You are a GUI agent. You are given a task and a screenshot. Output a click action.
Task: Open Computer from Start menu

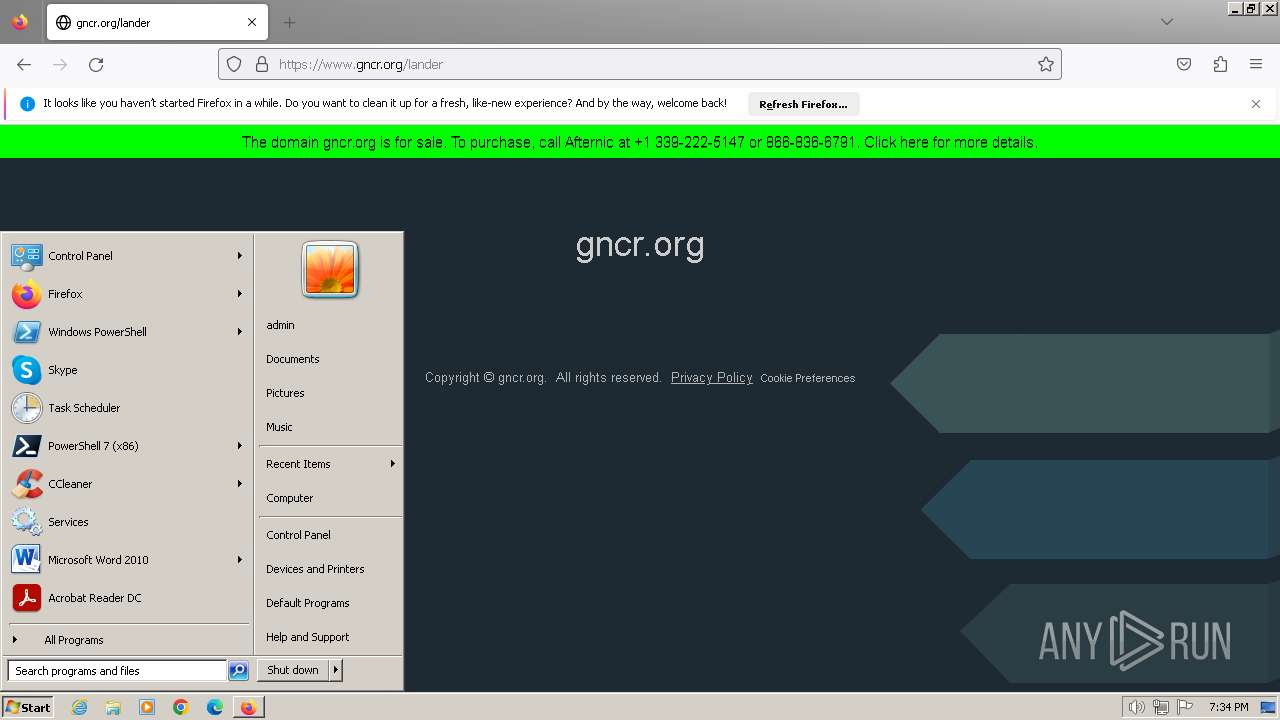click(x=290, y=498)
